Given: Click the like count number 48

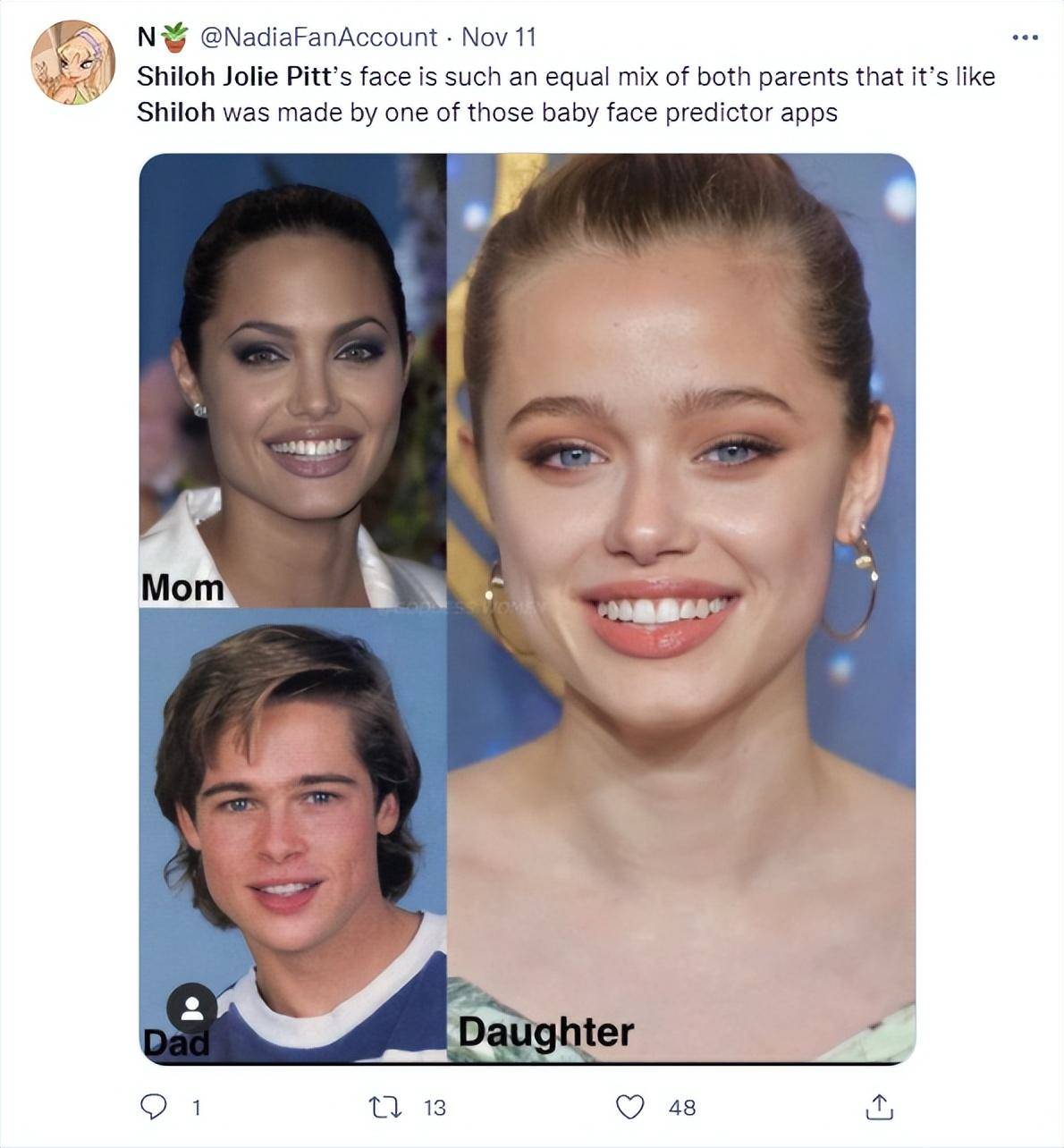Looking at the screenshot, I should [682, 1108].
